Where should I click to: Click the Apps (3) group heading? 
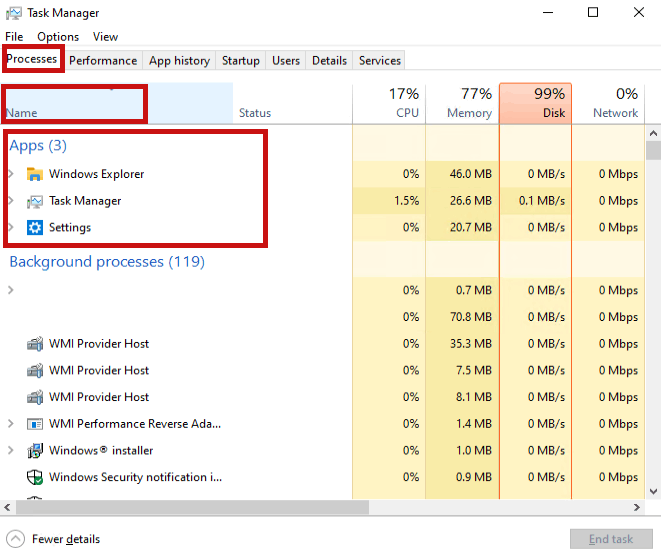(x=38, y=145)
